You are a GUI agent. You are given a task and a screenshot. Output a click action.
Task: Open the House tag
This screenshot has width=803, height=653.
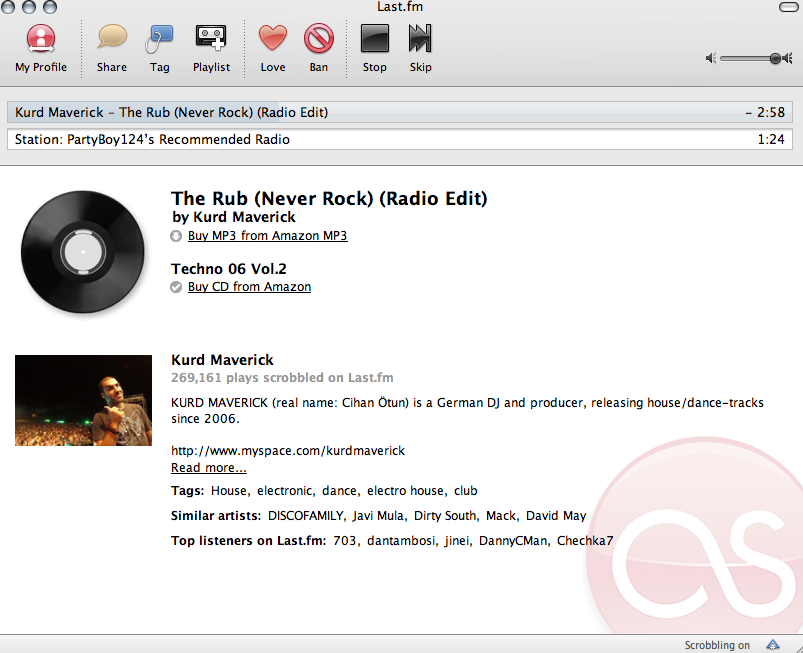(229, 491)
